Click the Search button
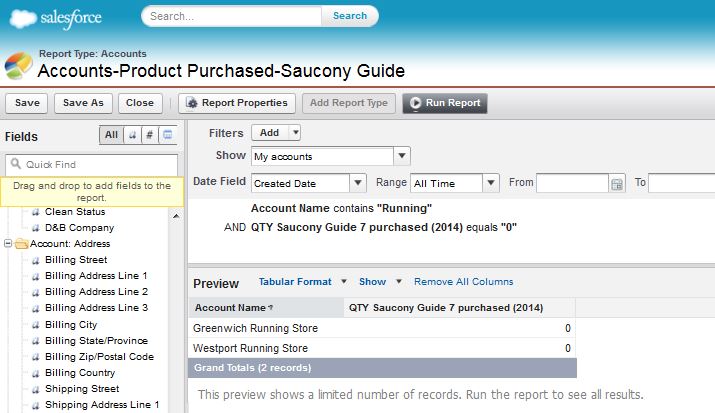Viewport: 715px width, 413px height. coord(350,16)
